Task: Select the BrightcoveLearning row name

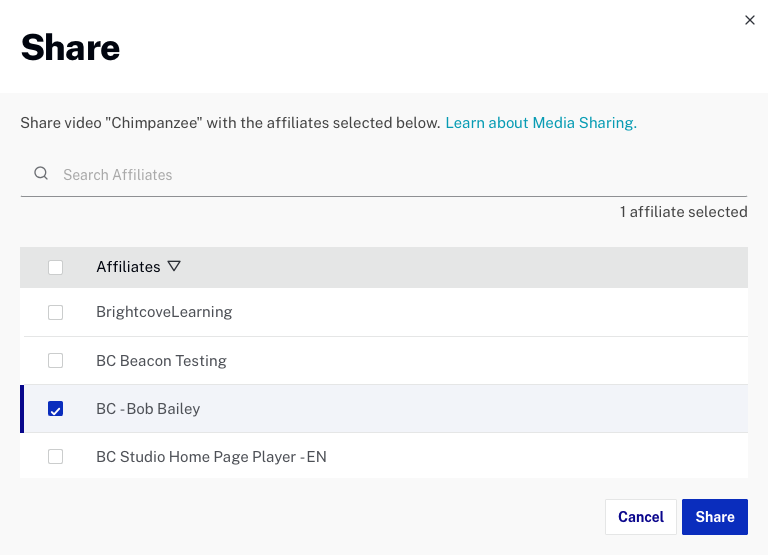Action: 164,312
